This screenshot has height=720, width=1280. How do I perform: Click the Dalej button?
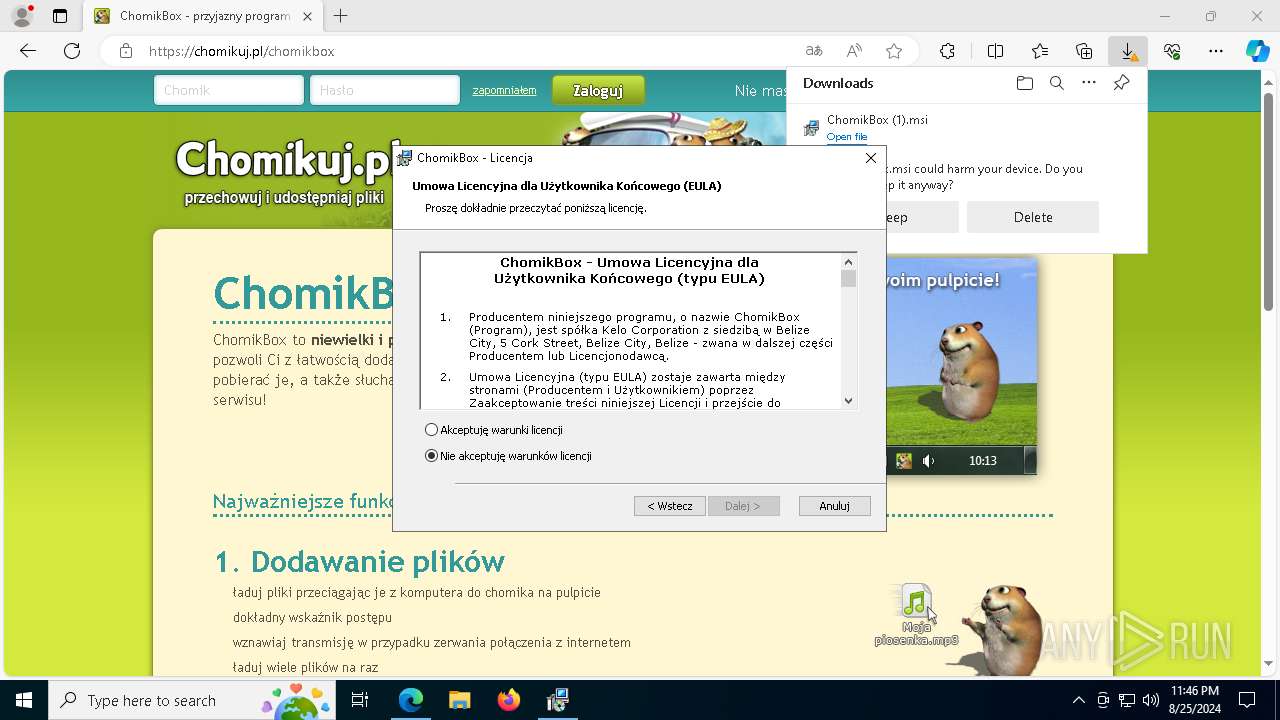coord(743,506)
